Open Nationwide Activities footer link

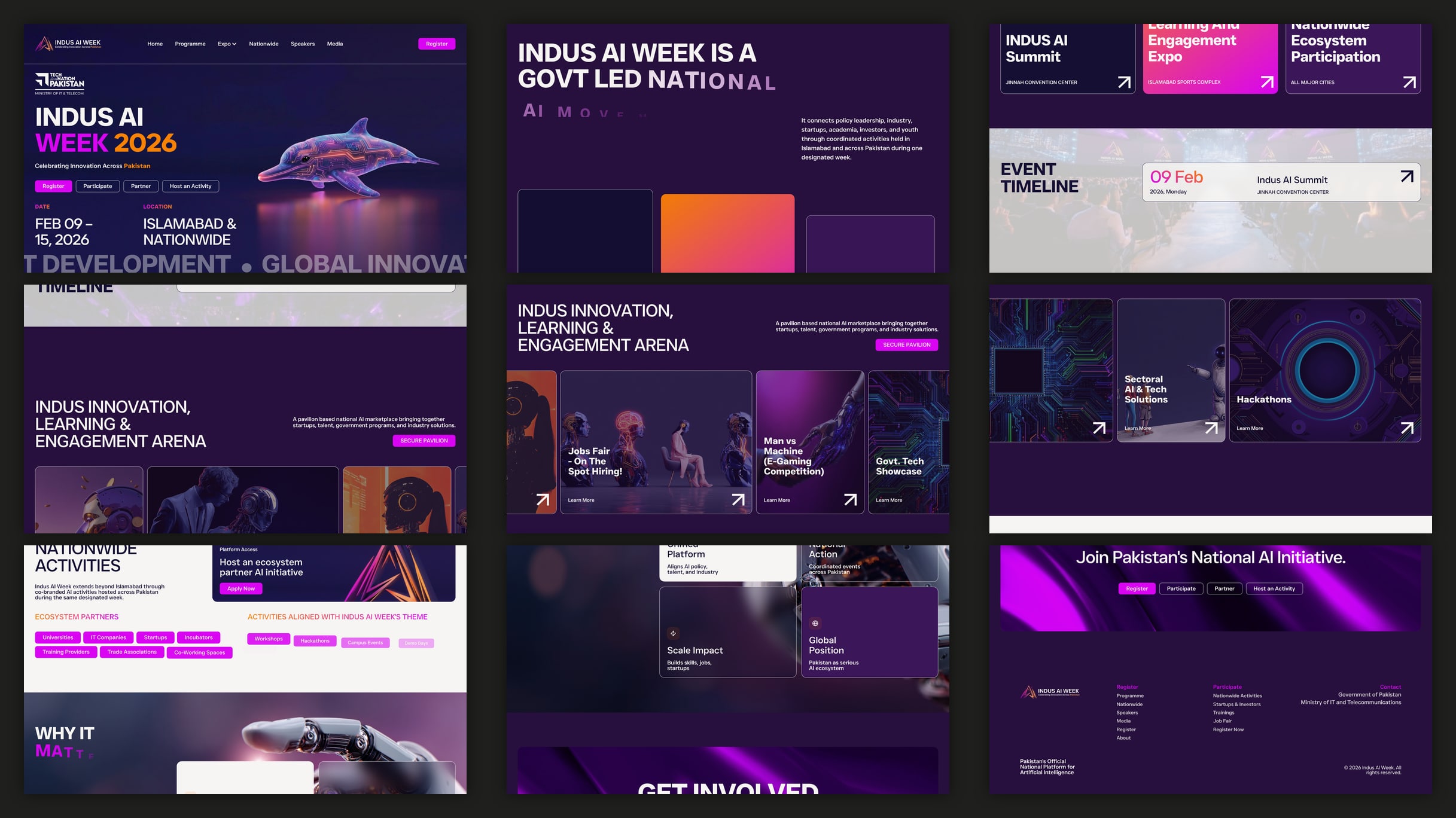point(1237,695)
